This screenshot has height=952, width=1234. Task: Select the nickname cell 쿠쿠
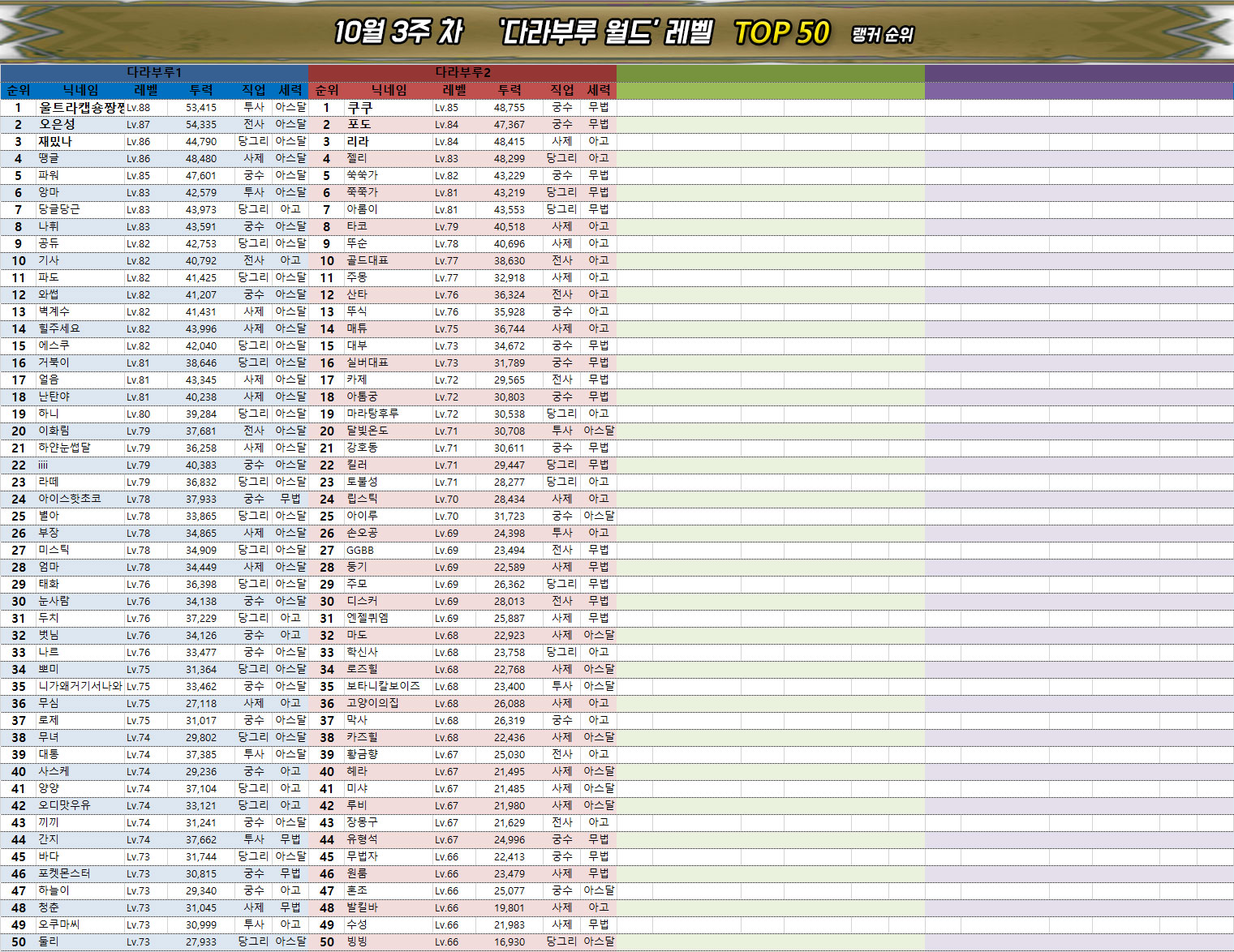[360, 107]
